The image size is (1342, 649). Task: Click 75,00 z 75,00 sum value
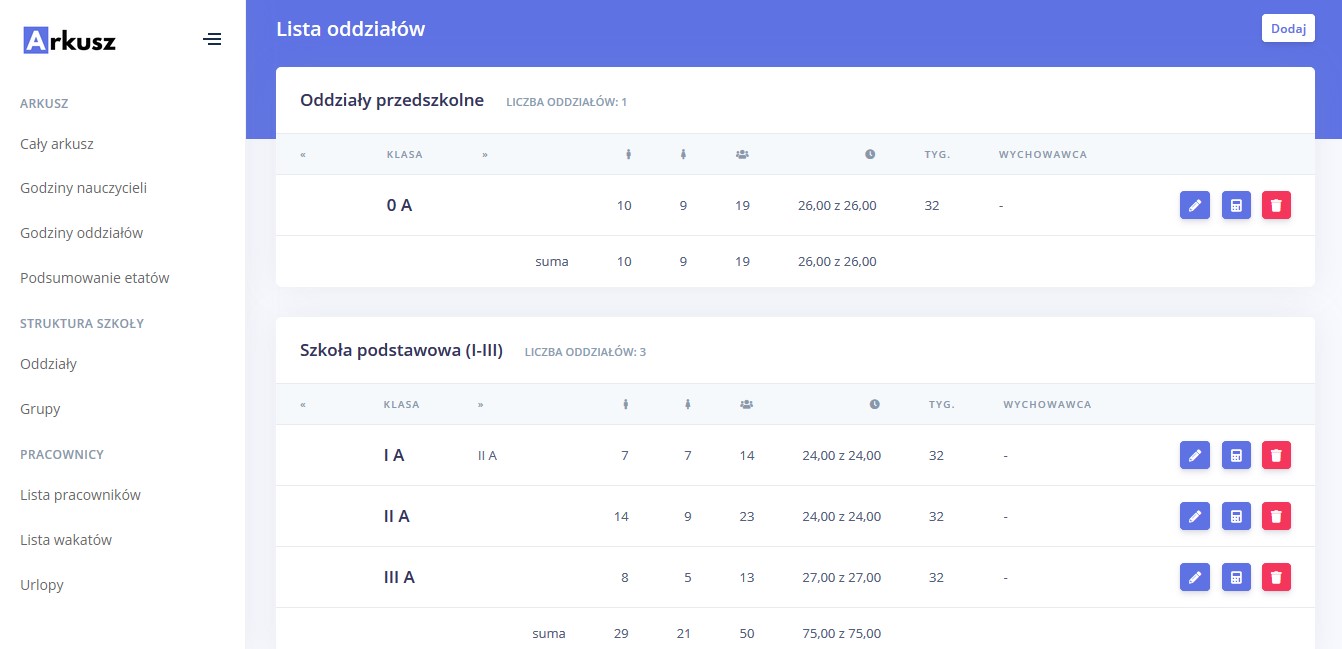842,633
